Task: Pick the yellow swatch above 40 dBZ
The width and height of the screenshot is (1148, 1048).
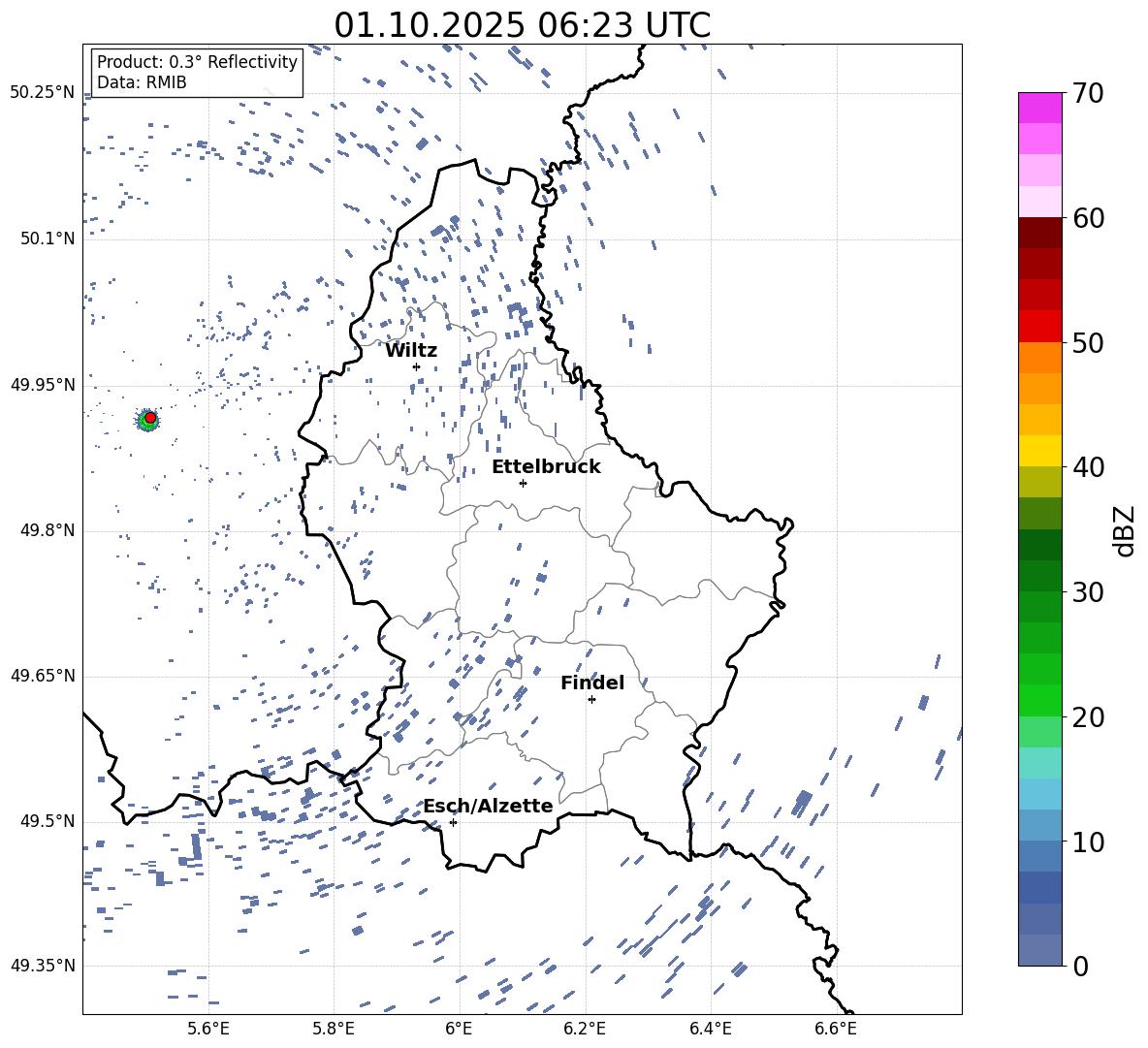Action: click(1040, 451)
